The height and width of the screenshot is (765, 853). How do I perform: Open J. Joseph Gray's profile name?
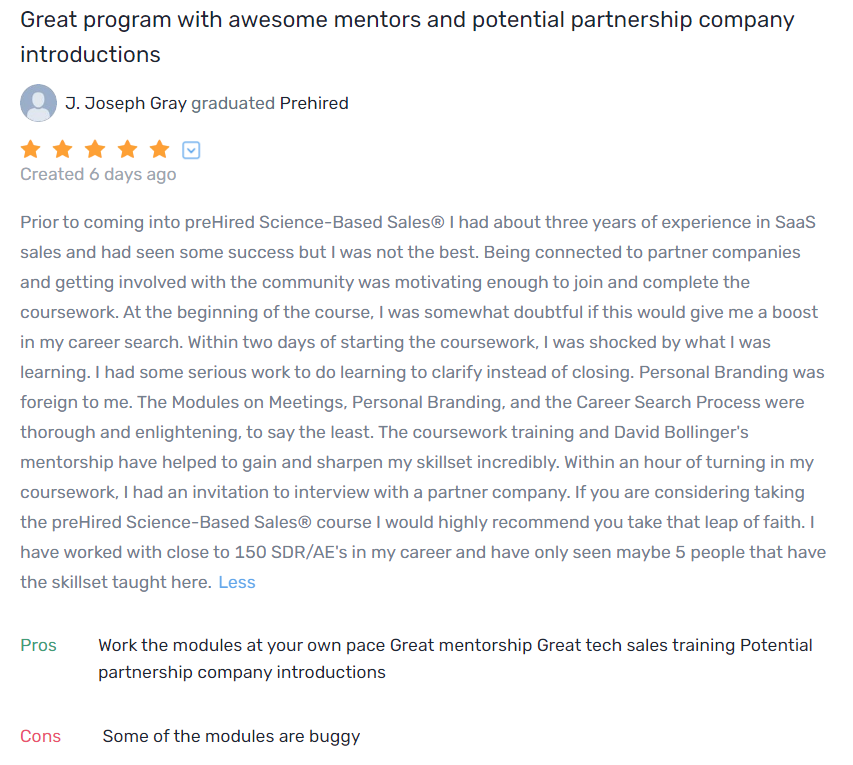(x=126, y=103)
